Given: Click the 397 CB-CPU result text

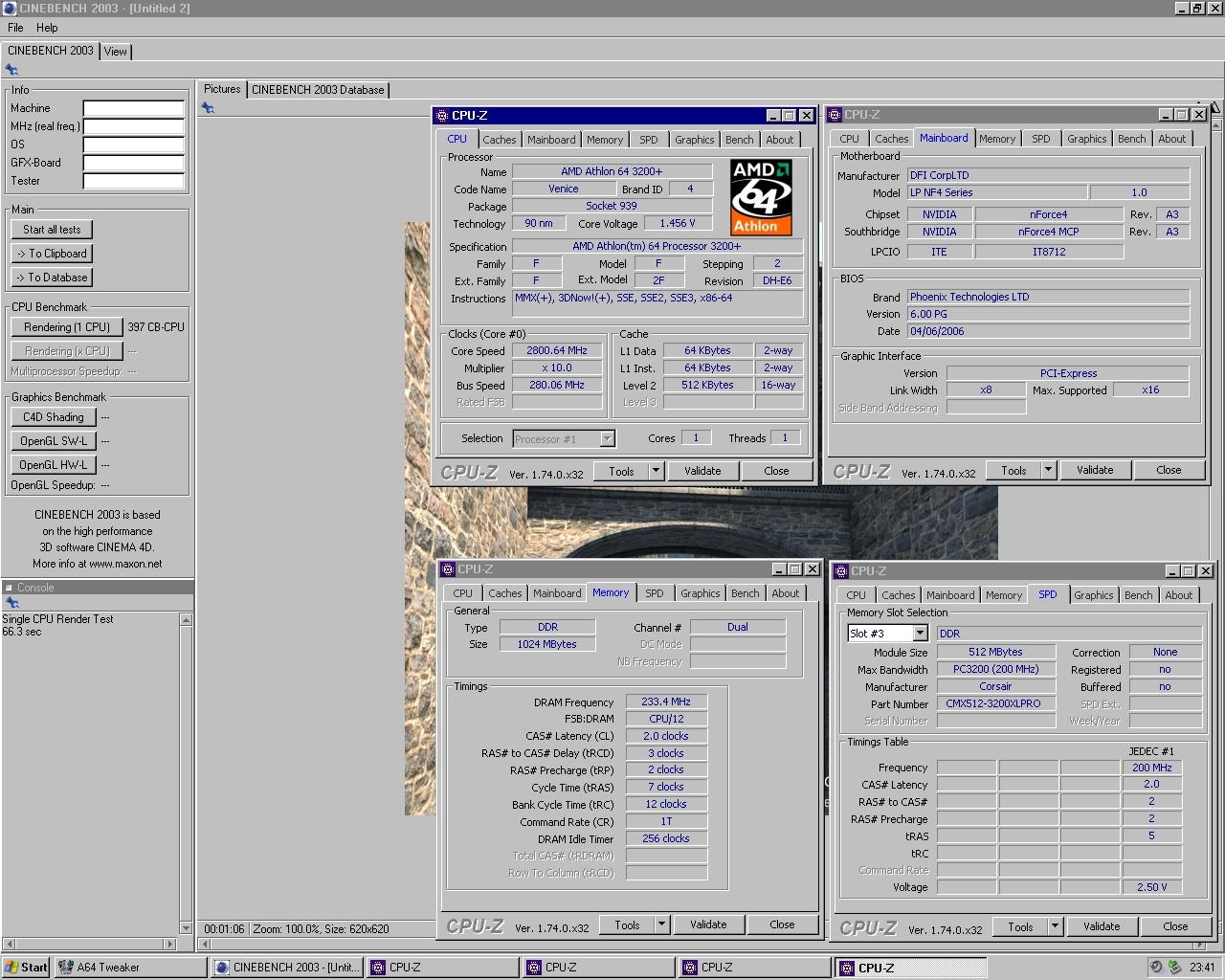Looking at the screenshot, I should pyautogui.click(x=156, y=327).
